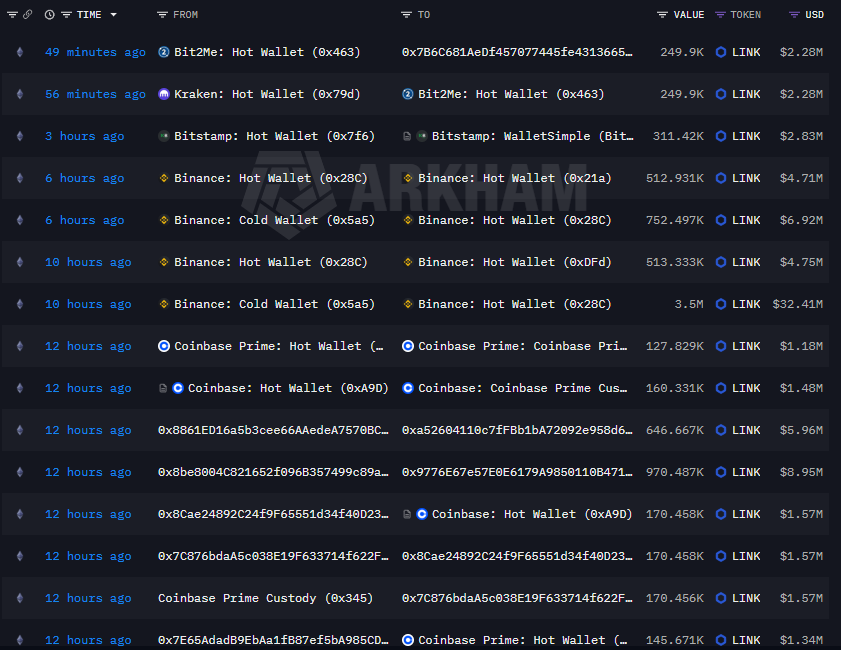Viewport: 841px width, 650px height.
Task: Select the 145.671K value cell
Action: [675, 640]
